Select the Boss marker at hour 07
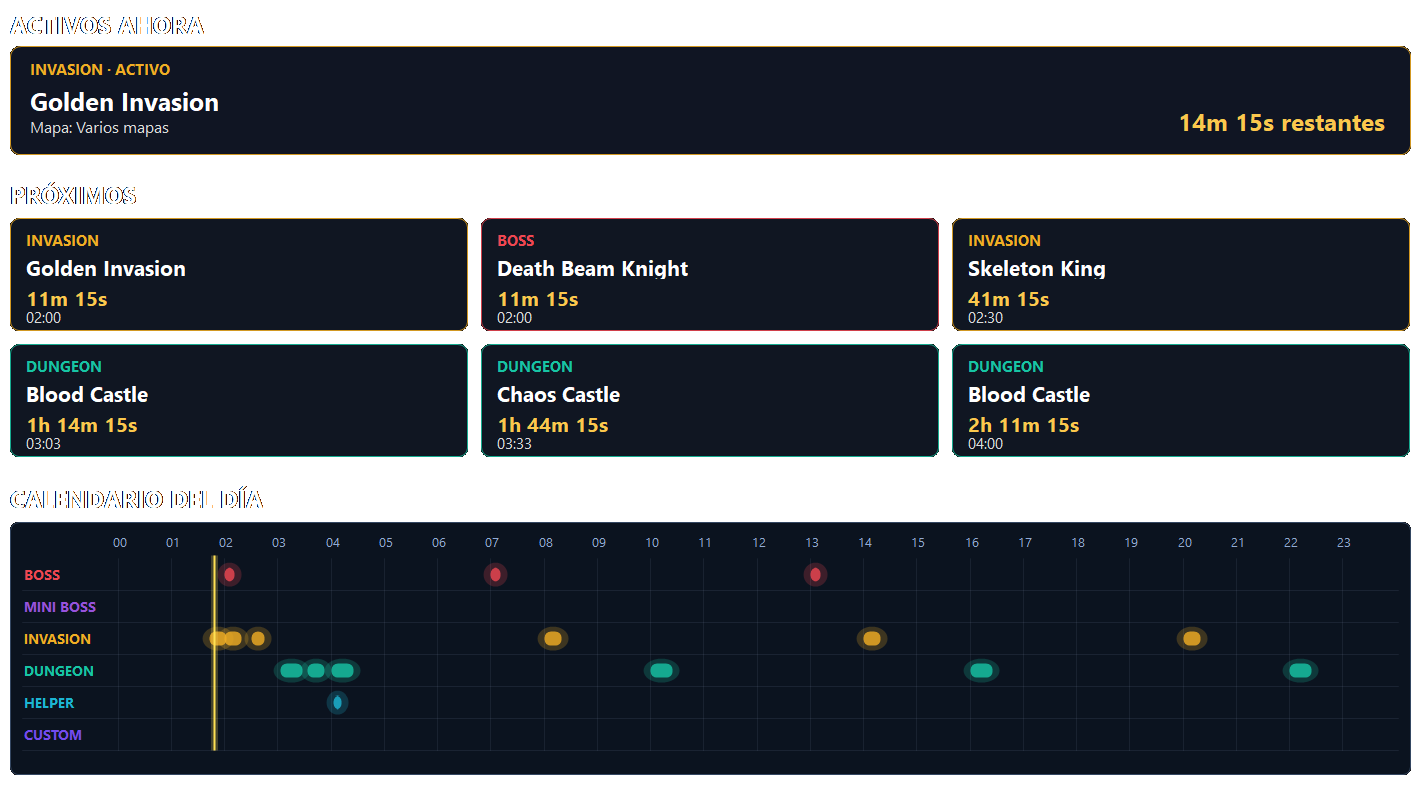Viewport: 1420px width, 787px height. click(495, 575)
